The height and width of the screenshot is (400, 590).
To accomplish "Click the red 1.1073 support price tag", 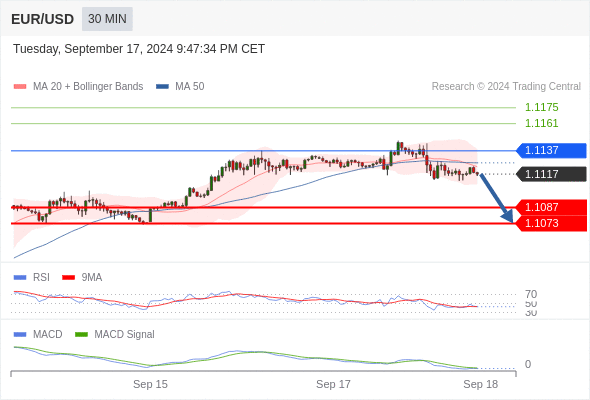I will 552,223.
